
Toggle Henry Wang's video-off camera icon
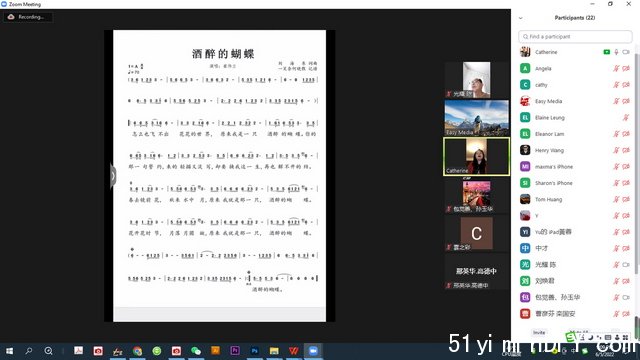pos(626,150)
